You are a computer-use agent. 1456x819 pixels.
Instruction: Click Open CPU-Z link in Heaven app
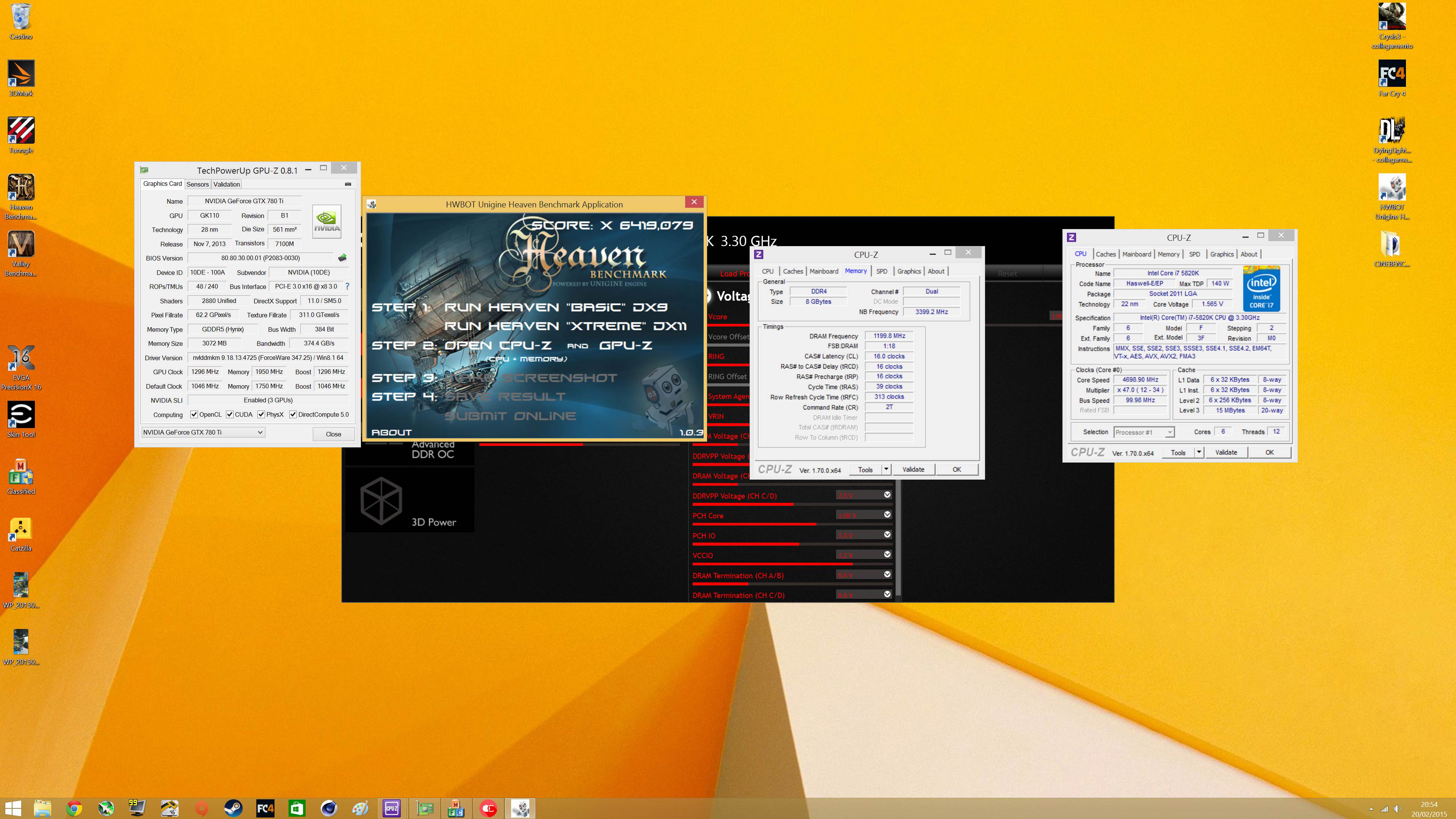tap(497, 345)
